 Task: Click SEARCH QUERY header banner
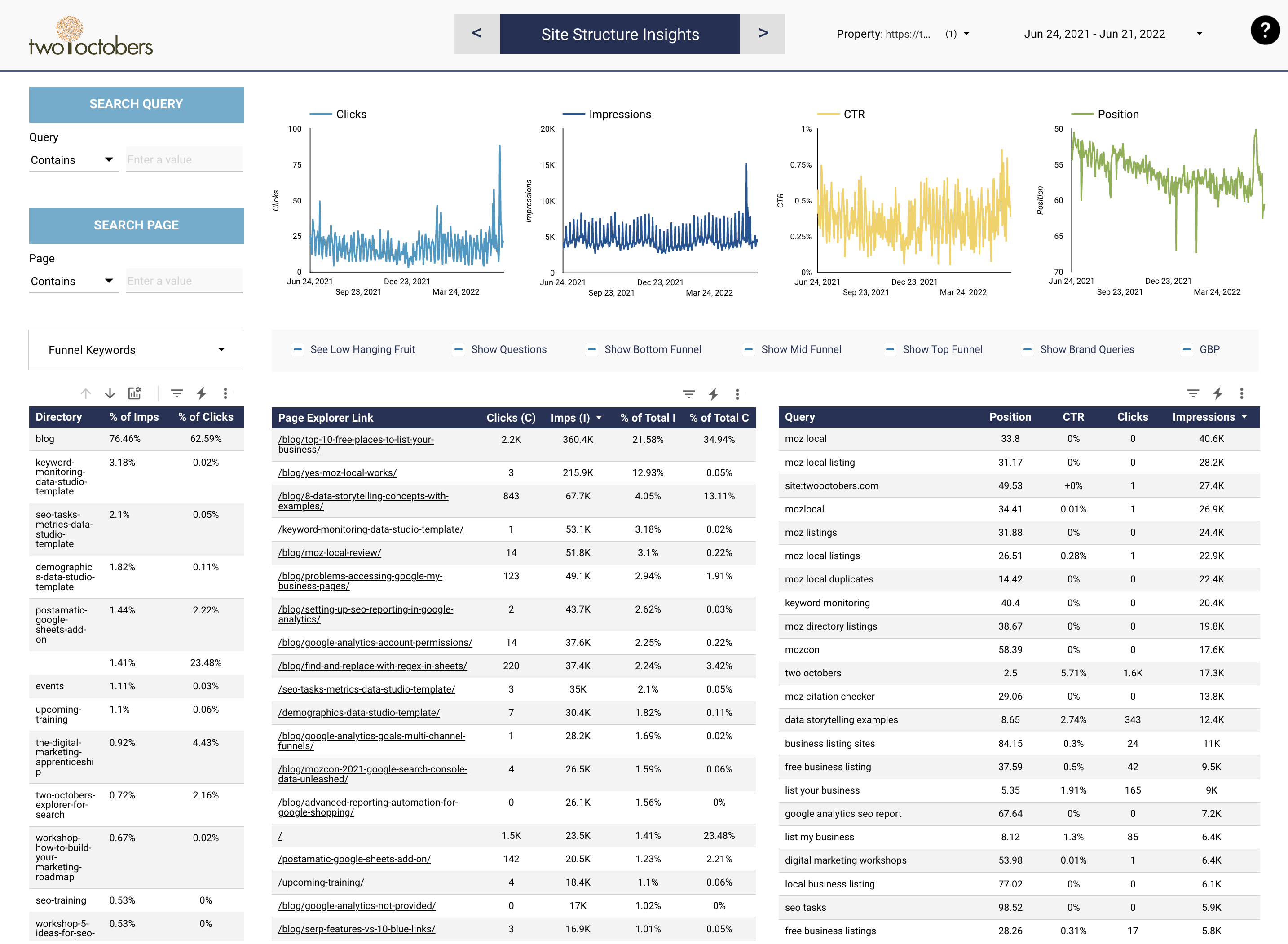(137, 105)
